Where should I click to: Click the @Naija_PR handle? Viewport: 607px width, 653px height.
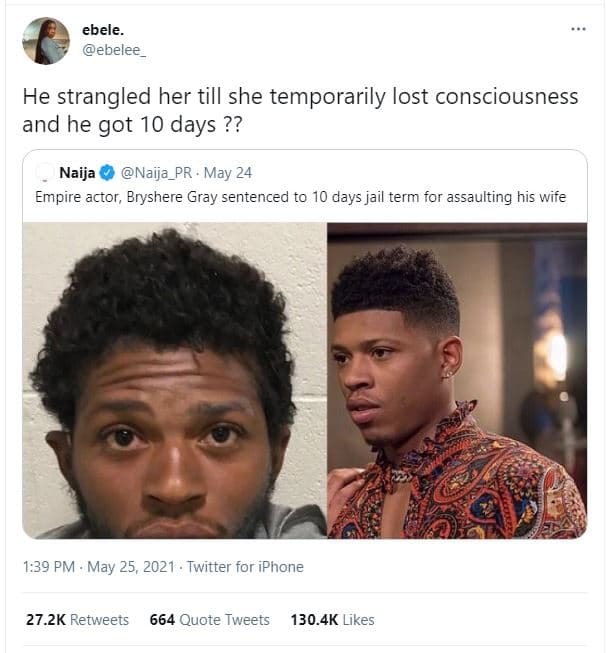click(x=156, y=173)
